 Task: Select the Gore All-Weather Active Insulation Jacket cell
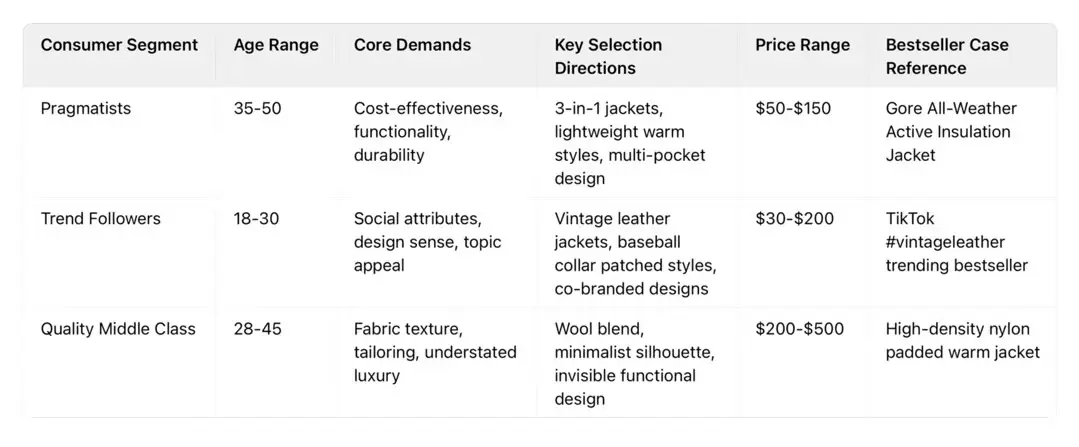click(x=951, y=132)
